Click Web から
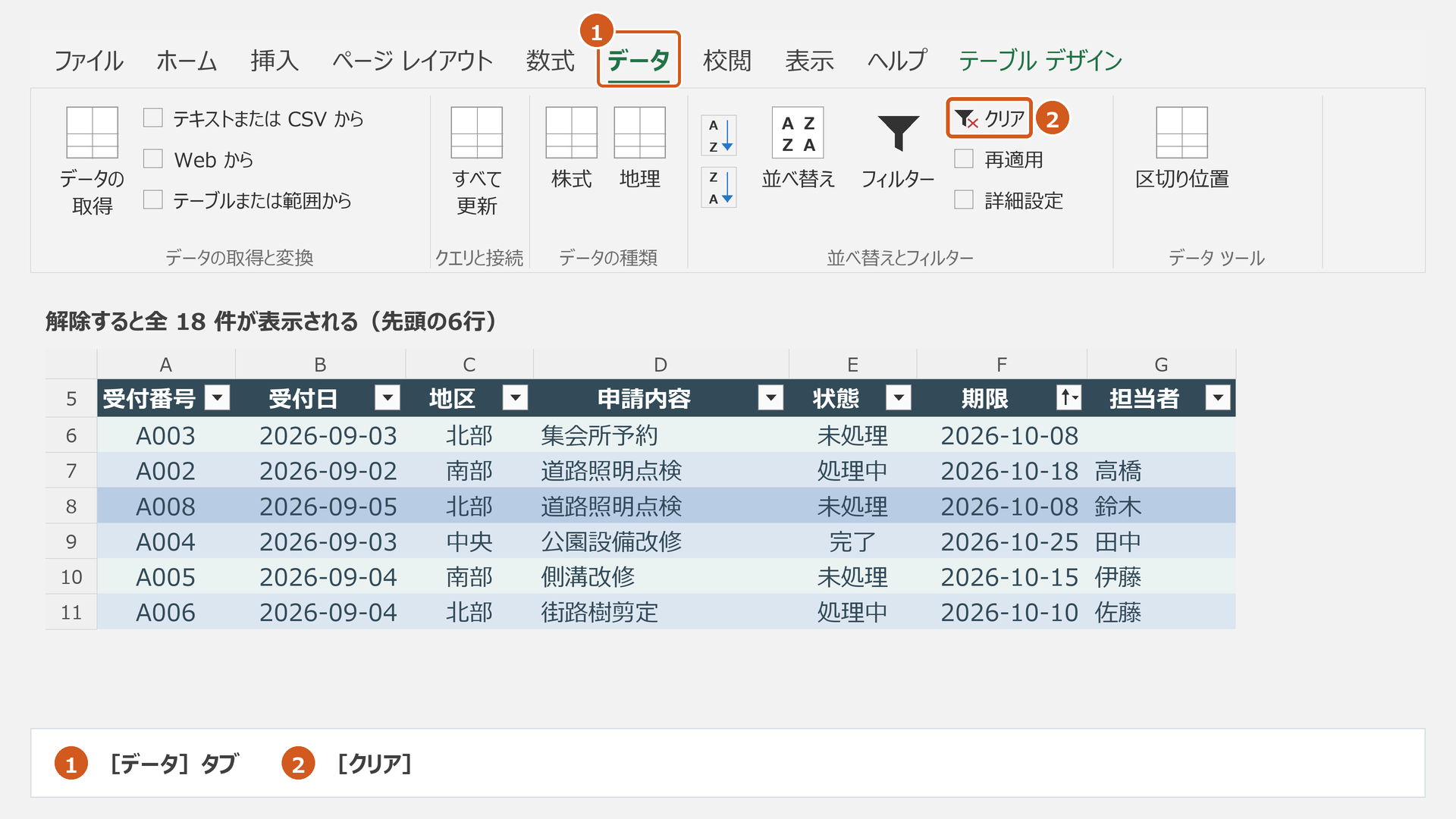 click(199, 159)
